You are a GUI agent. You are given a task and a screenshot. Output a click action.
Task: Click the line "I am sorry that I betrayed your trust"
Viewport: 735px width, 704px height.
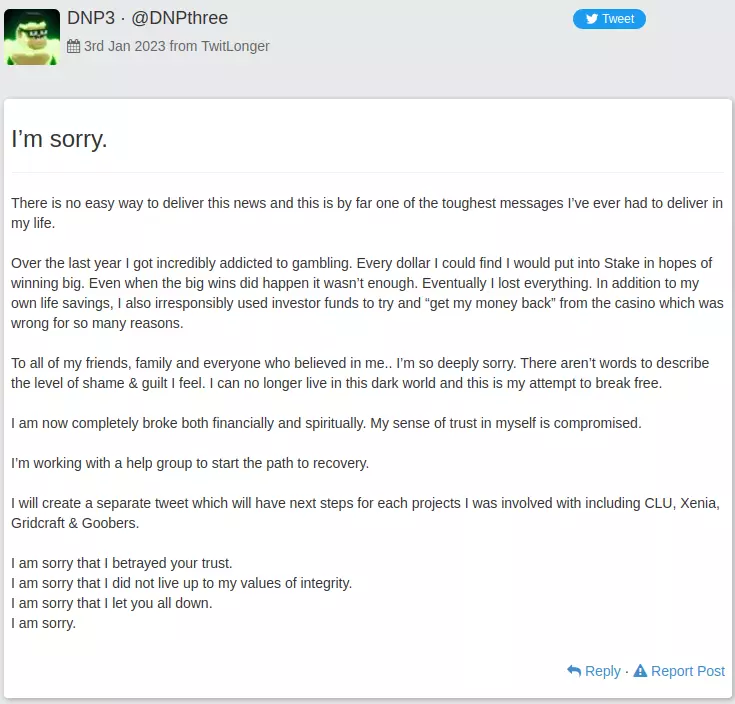tap(121, 563)
